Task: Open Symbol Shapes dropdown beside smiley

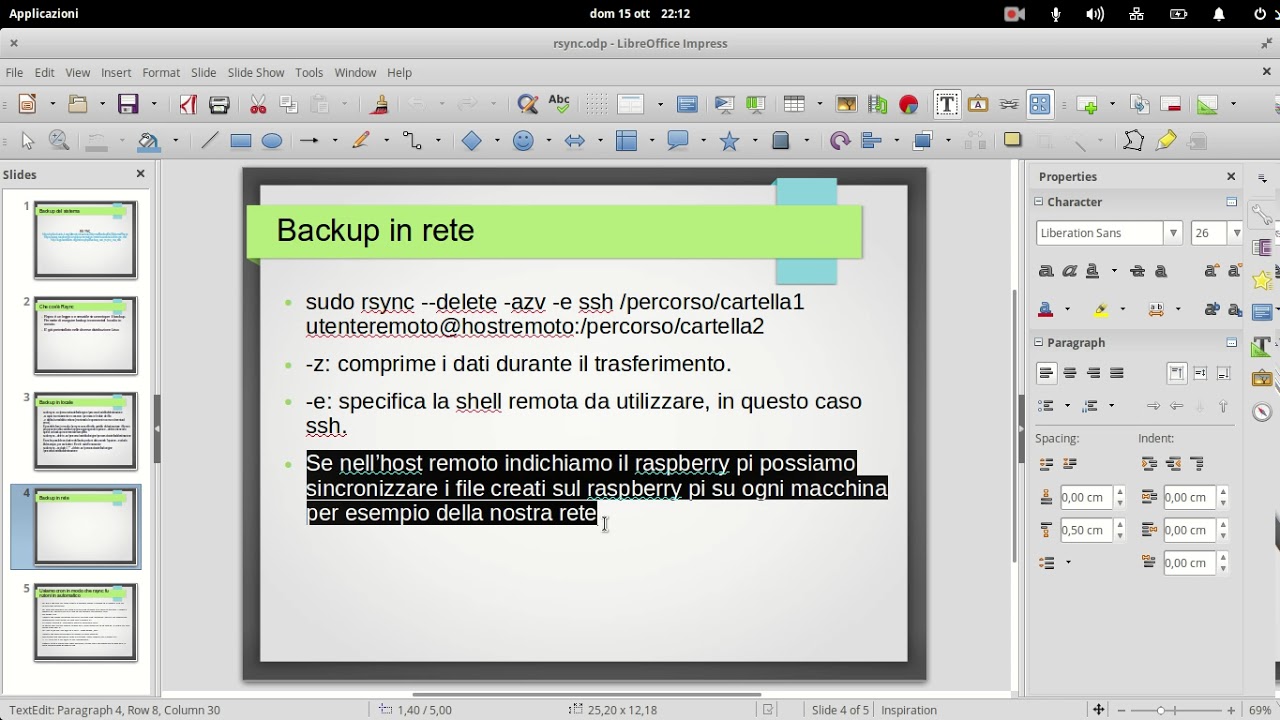Action: tap(548, 141)
